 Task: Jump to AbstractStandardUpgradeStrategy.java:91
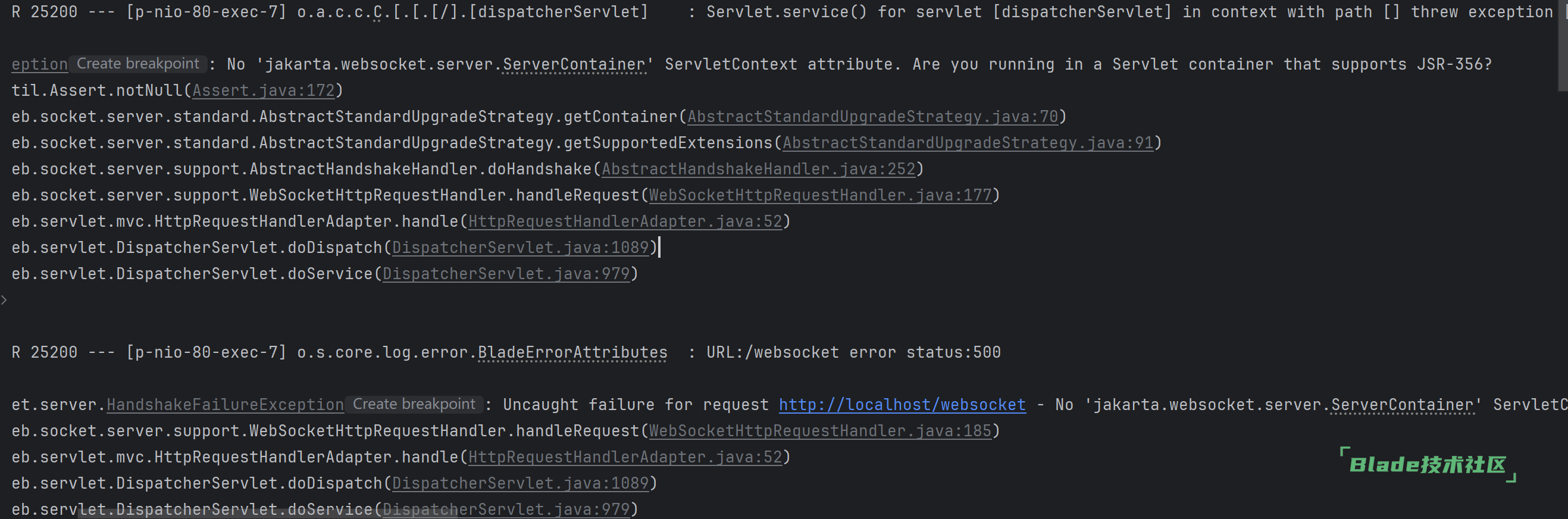(968, 143)
